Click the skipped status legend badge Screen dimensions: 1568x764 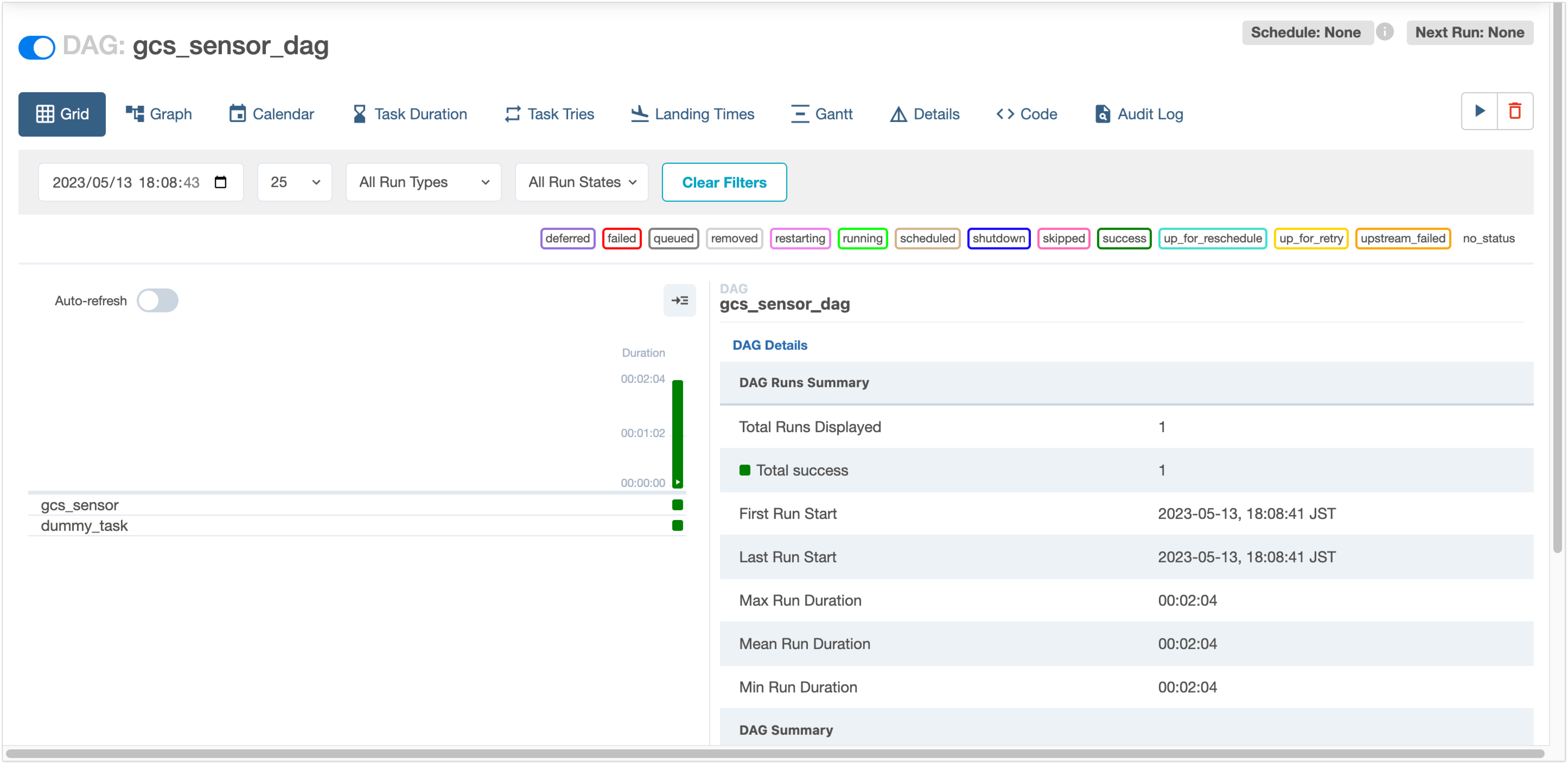[1063, 239]
